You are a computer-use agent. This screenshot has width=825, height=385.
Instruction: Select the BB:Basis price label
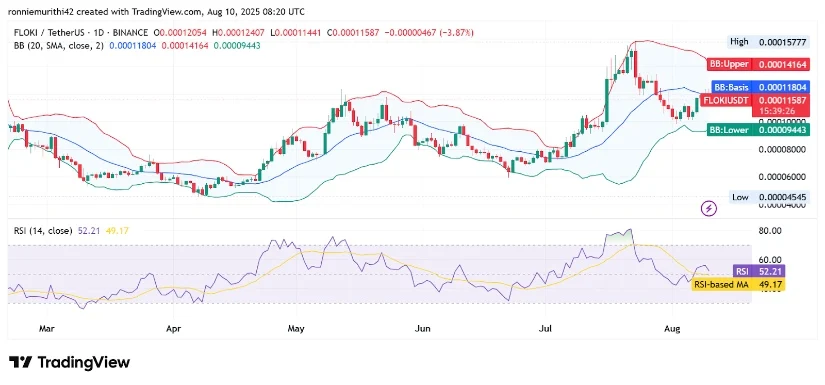click(x=760, y=87)
